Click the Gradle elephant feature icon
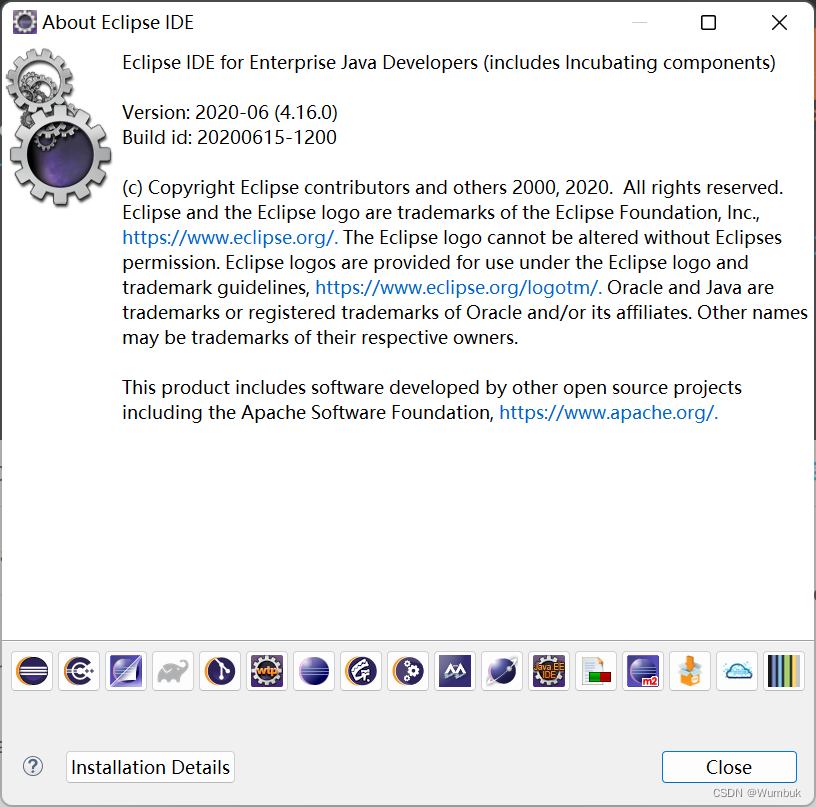The image size is (816, 807). [x=172, y=671]
